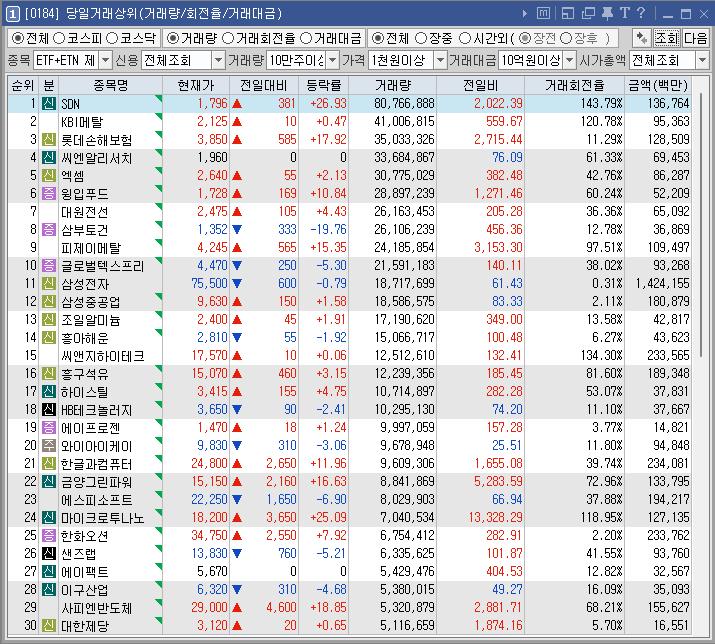715x644 pixels.
Task: Open the 가격 1천원이상 dropdown
Action: click(440, 60)
